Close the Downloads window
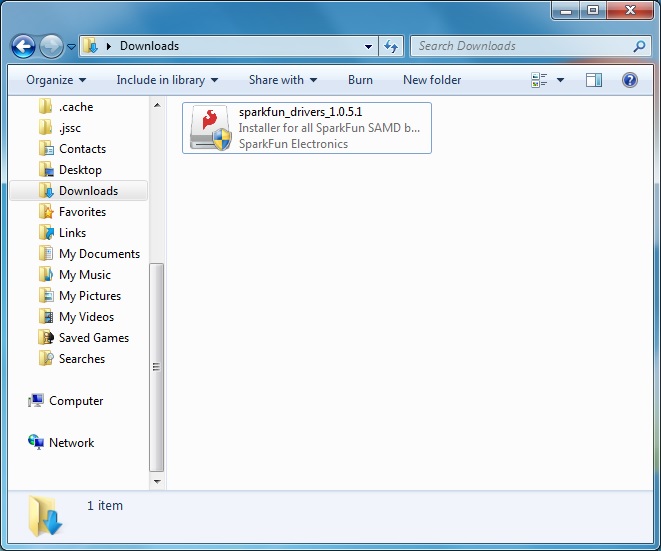 tap(630, 10)
